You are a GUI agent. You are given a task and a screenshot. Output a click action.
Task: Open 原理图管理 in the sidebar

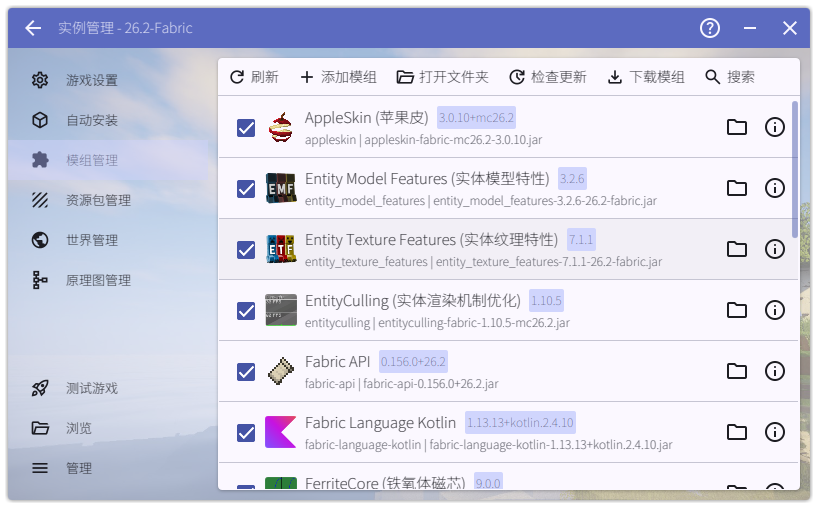coord(108,281)
